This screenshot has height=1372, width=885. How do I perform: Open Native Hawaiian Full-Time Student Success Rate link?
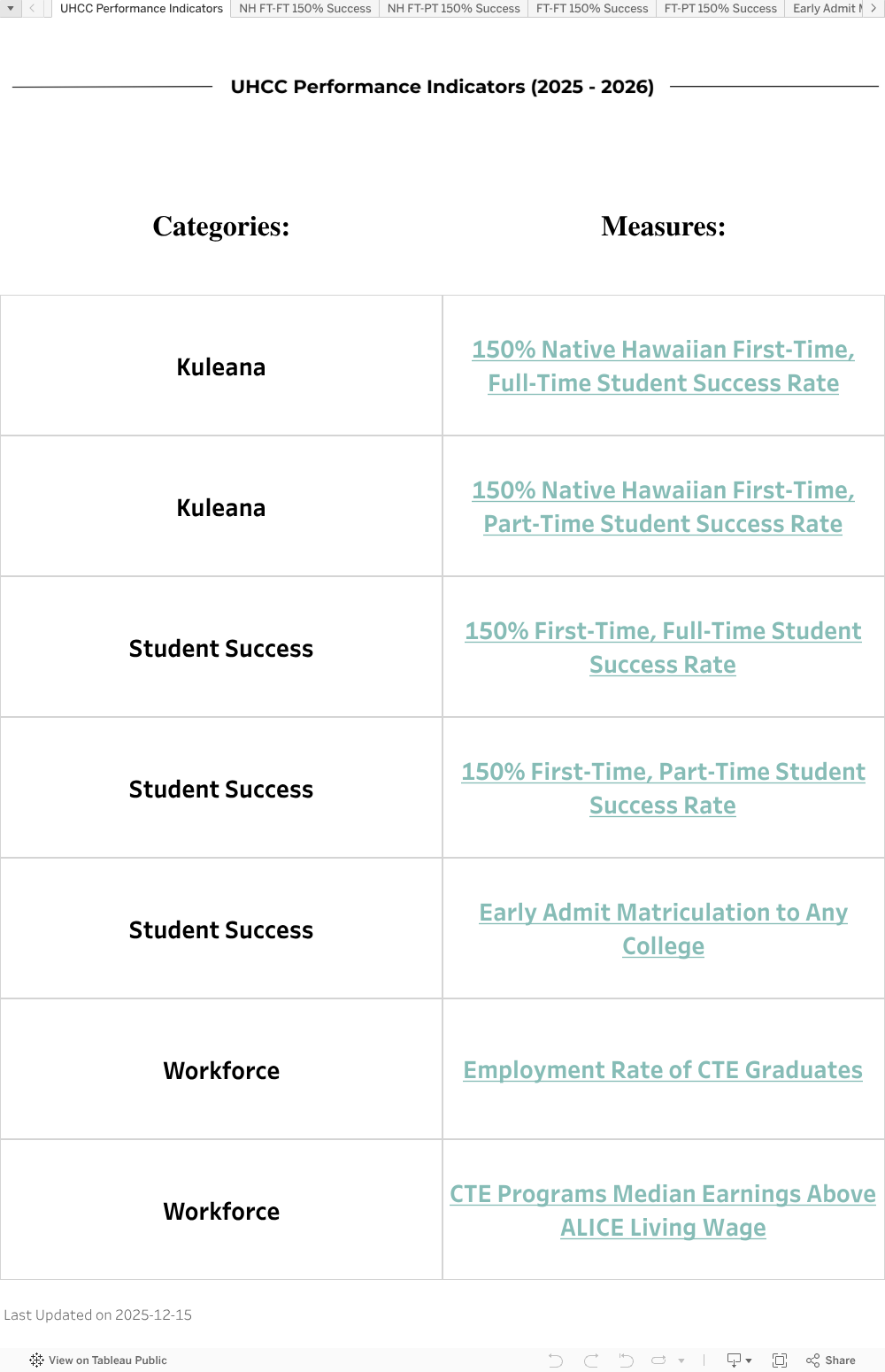[663, 366]
